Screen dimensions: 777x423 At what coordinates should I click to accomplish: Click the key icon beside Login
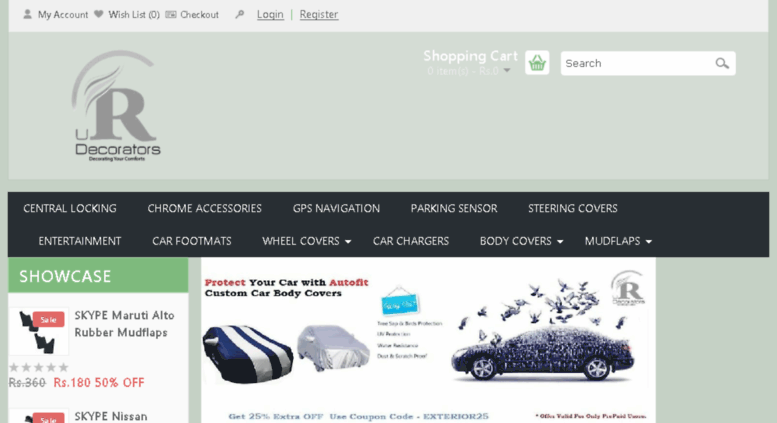[240, 14]
